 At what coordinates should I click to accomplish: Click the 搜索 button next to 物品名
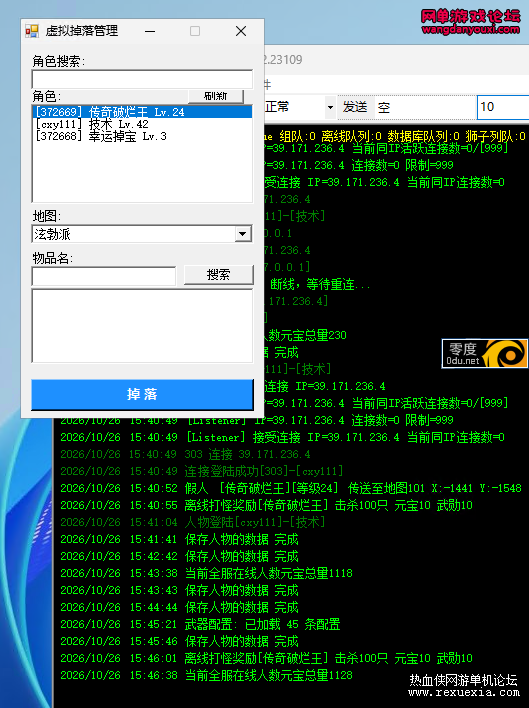pyautogui.click(x=218, y=275)
